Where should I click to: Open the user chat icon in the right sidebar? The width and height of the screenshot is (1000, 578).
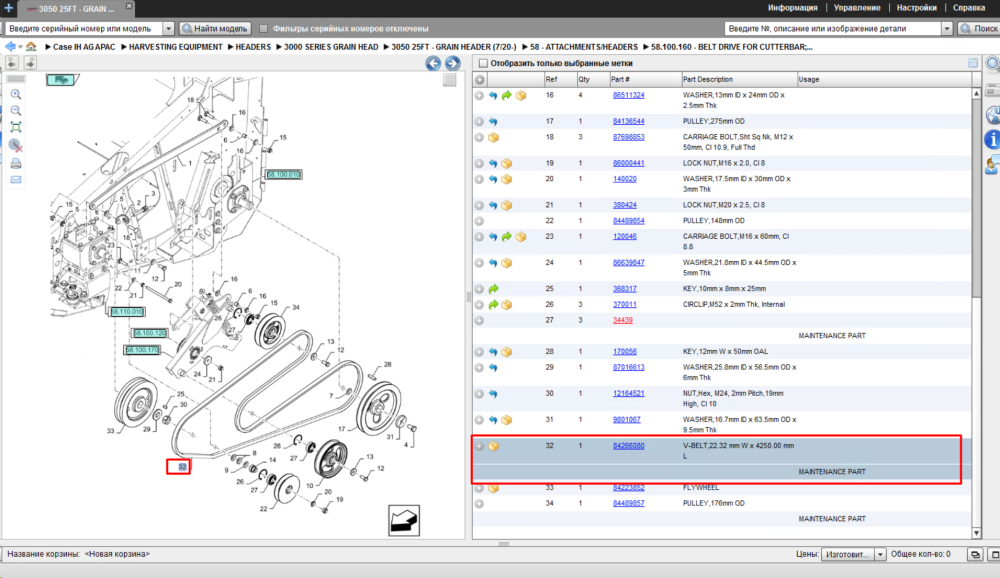(x=992, y=165)
